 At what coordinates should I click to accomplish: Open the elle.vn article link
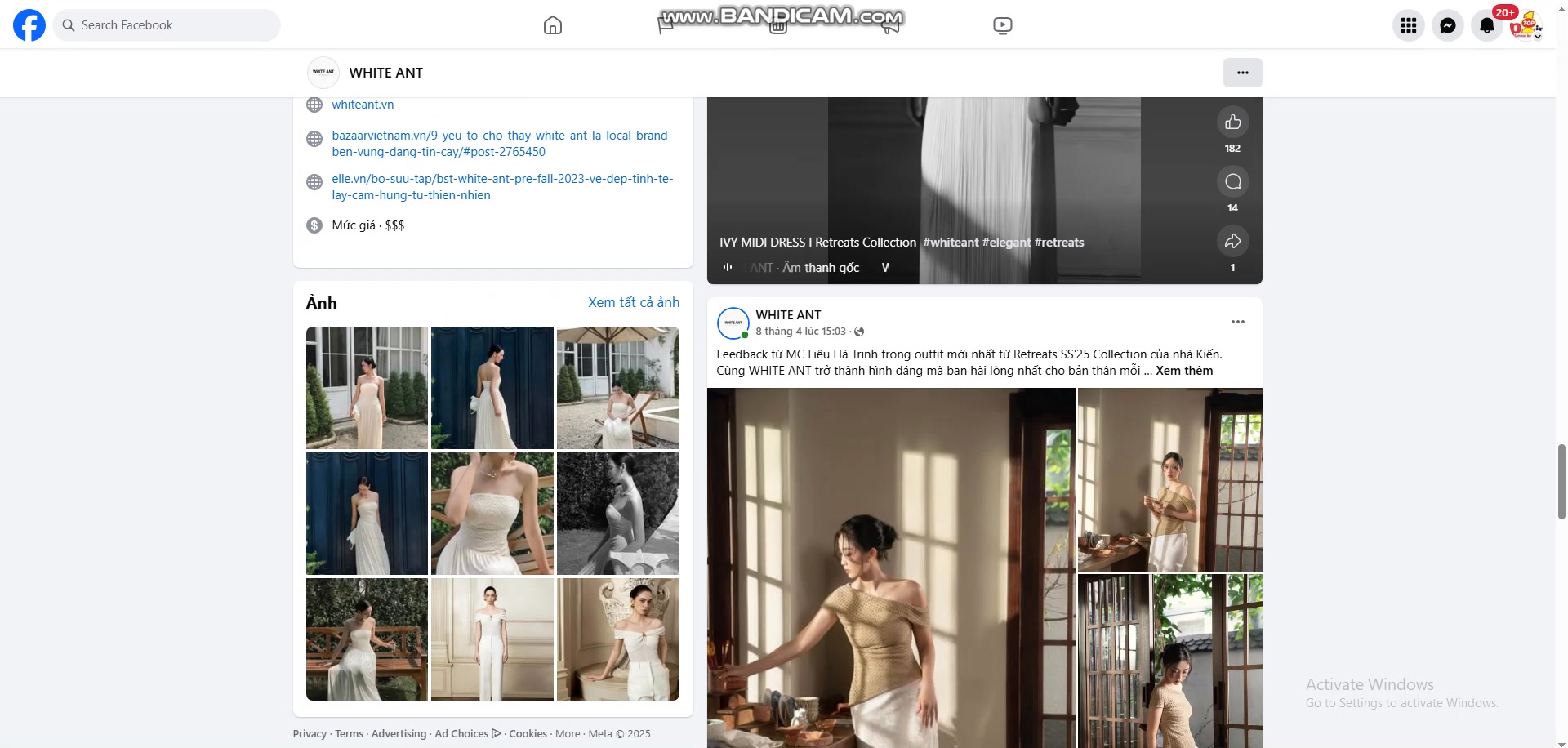(501, 187)
